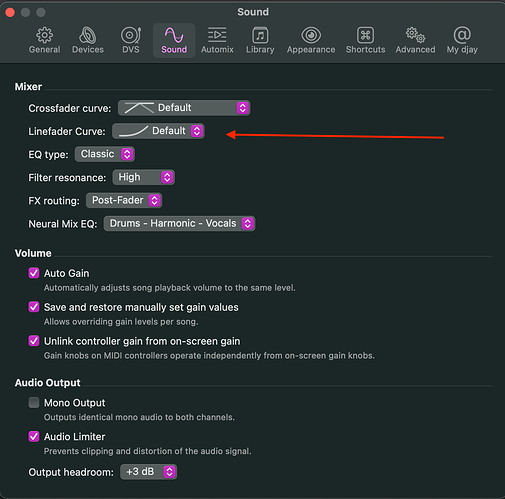505x499 pixels.
Task: Click the linefader curve shape thumbnail
Action: pyautogui.click(x=133, y=131)
